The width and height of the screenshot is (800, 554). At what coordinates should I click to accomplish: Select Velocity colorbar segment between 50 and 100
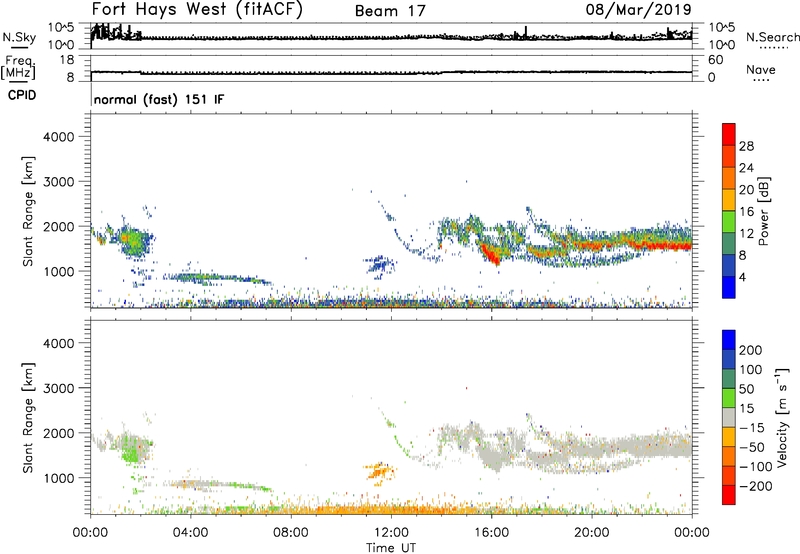(729, 379)
